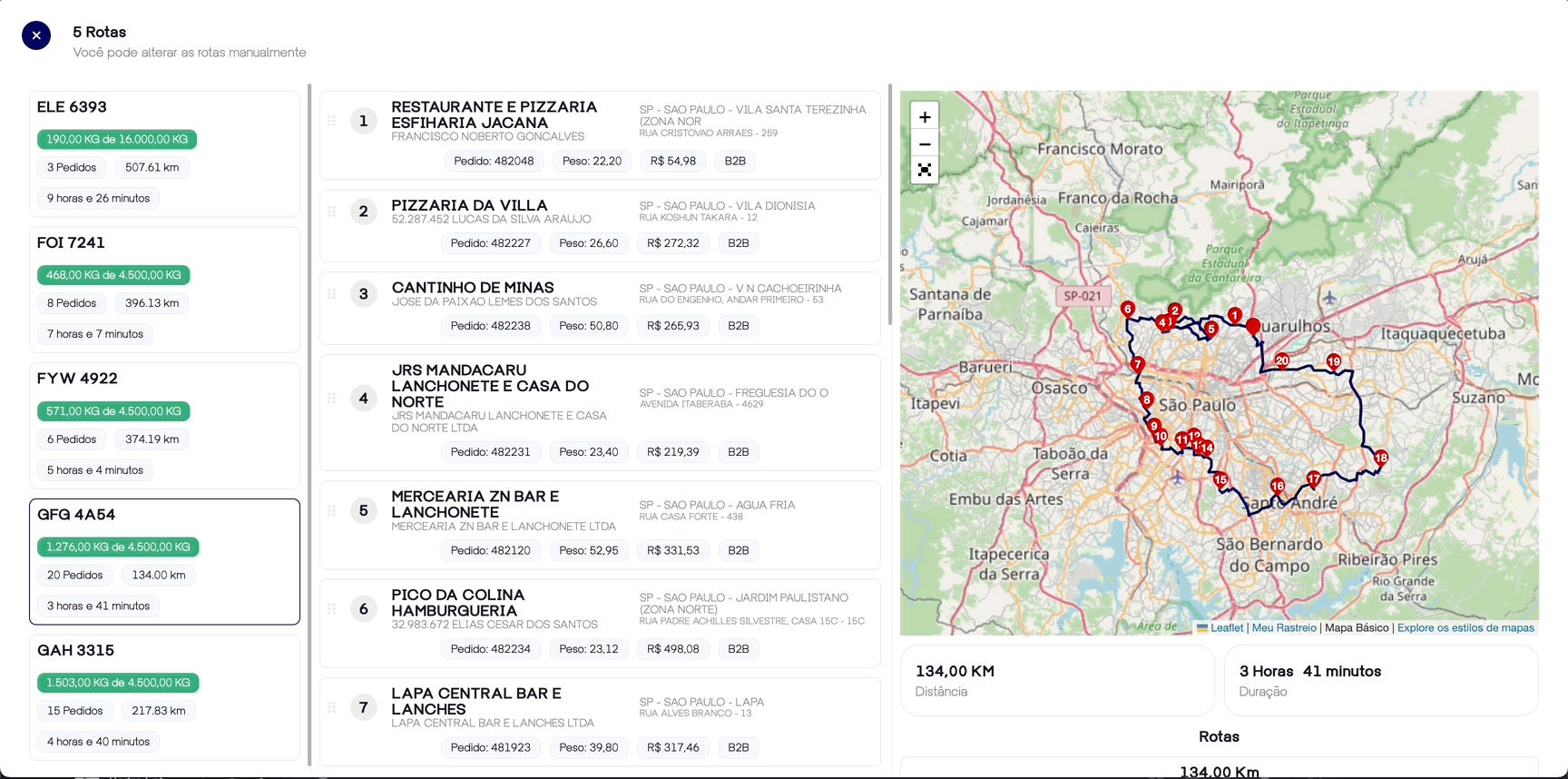Viewport: 1568px width, 779px height.
Task: Select drag handle for Lapa Central Bar
Action: pos(331,707)
